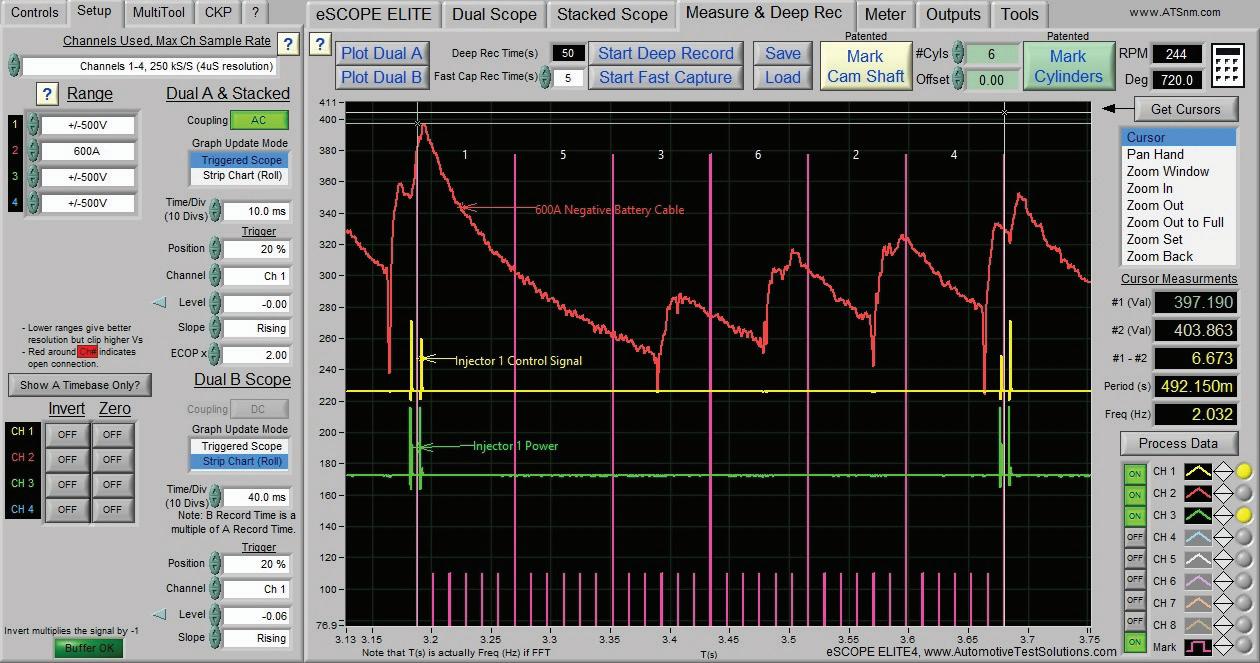1260x663 pixels.
Task: Click the CH 8 tan waveform icon
Action: [x=1198, y=625]
